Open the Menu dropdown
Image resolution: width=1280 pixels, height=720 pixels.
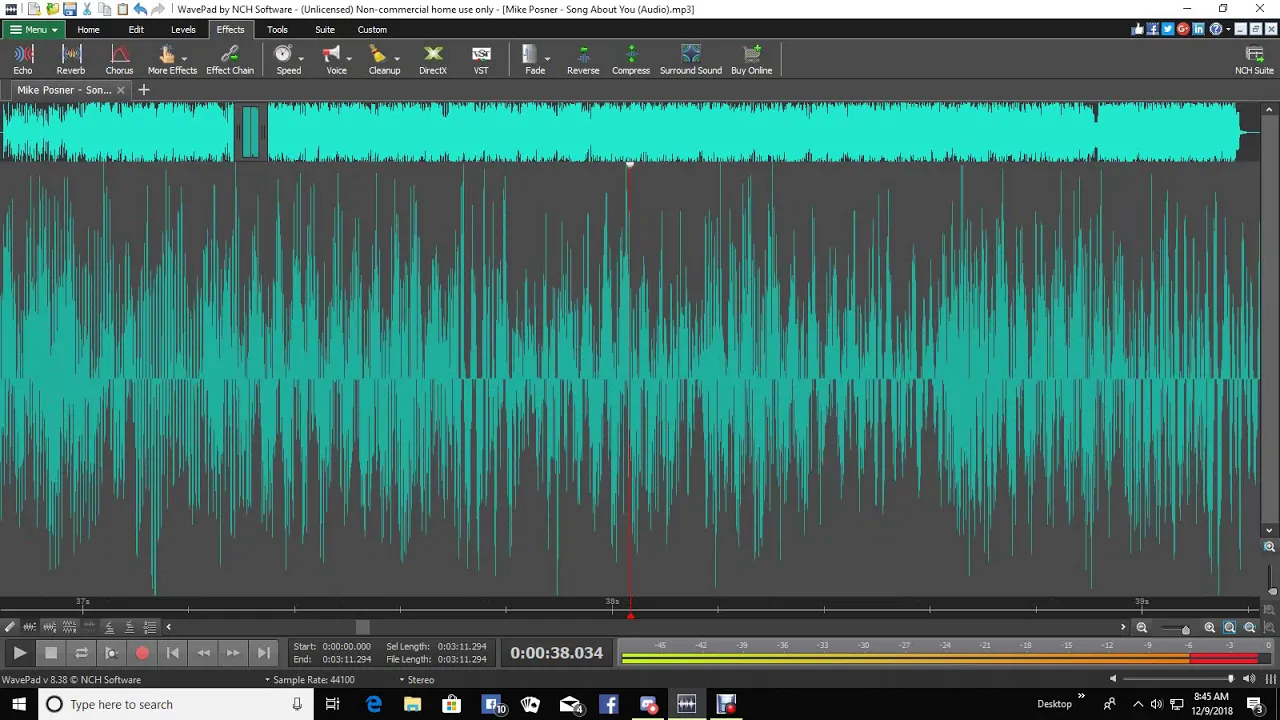[33, 30]
